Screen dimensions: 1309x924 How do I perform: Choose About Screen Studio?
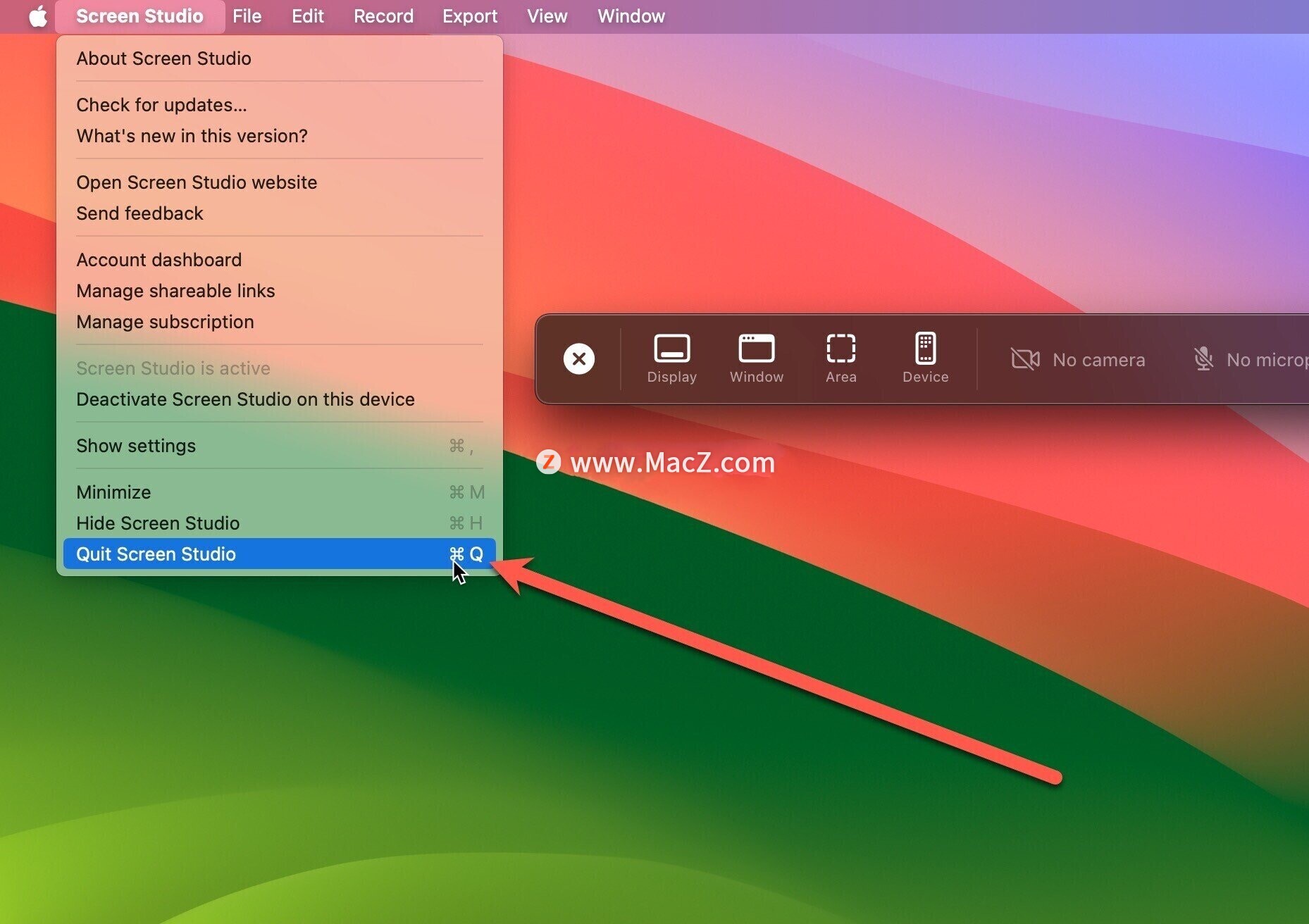coord(279,58)
